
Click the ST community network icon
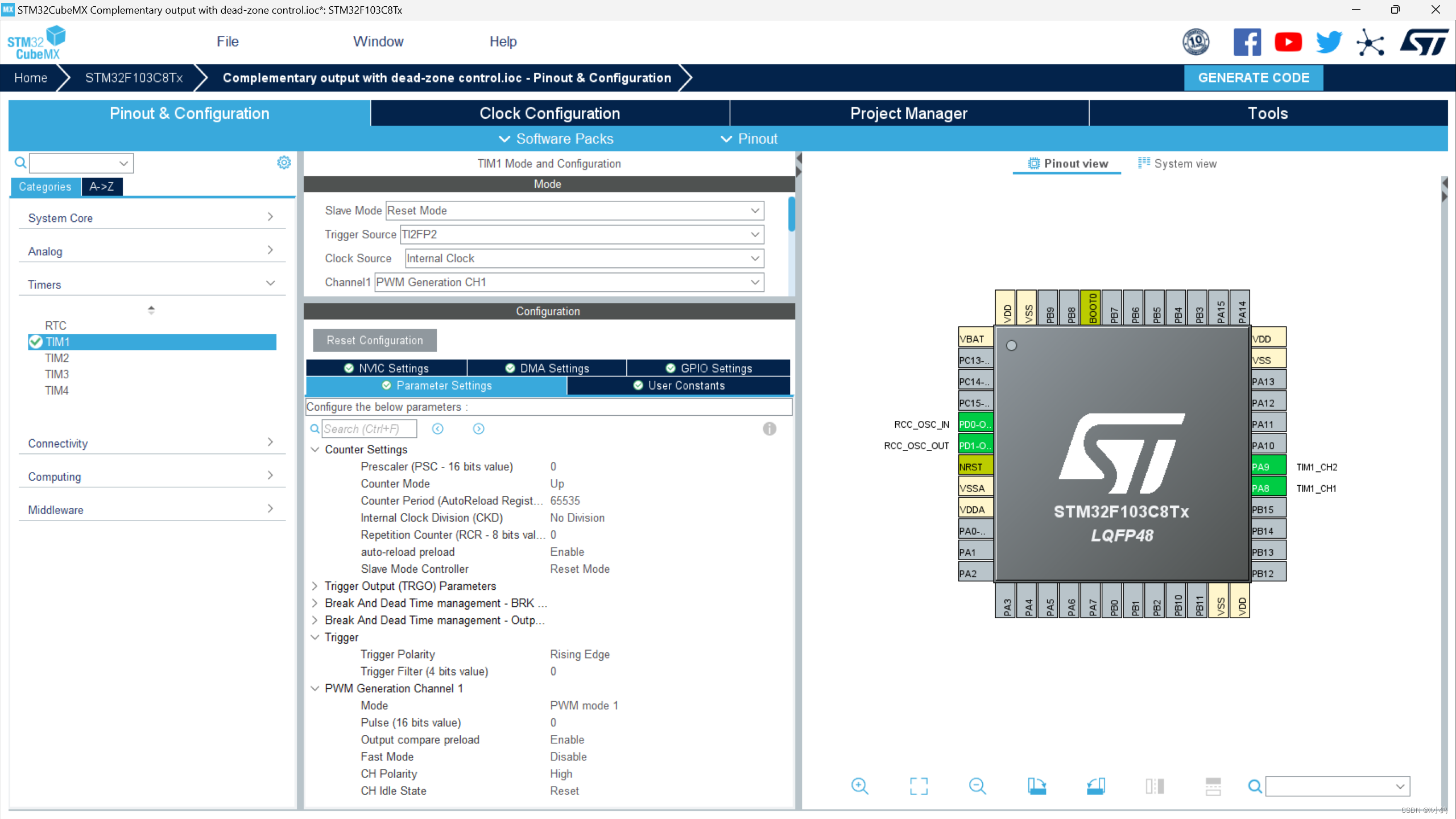1371,42
